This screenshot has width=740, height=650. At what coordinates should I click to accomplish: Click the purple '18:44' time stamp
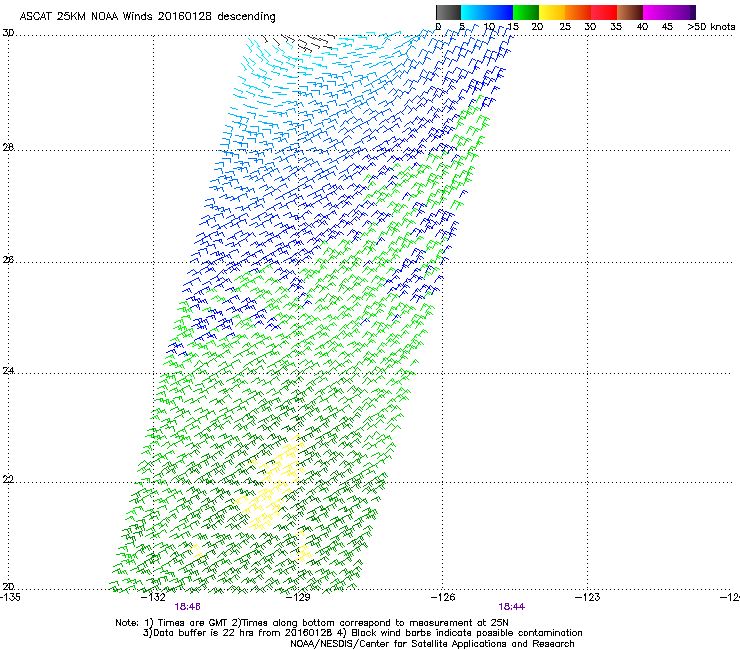coord(512,607)
